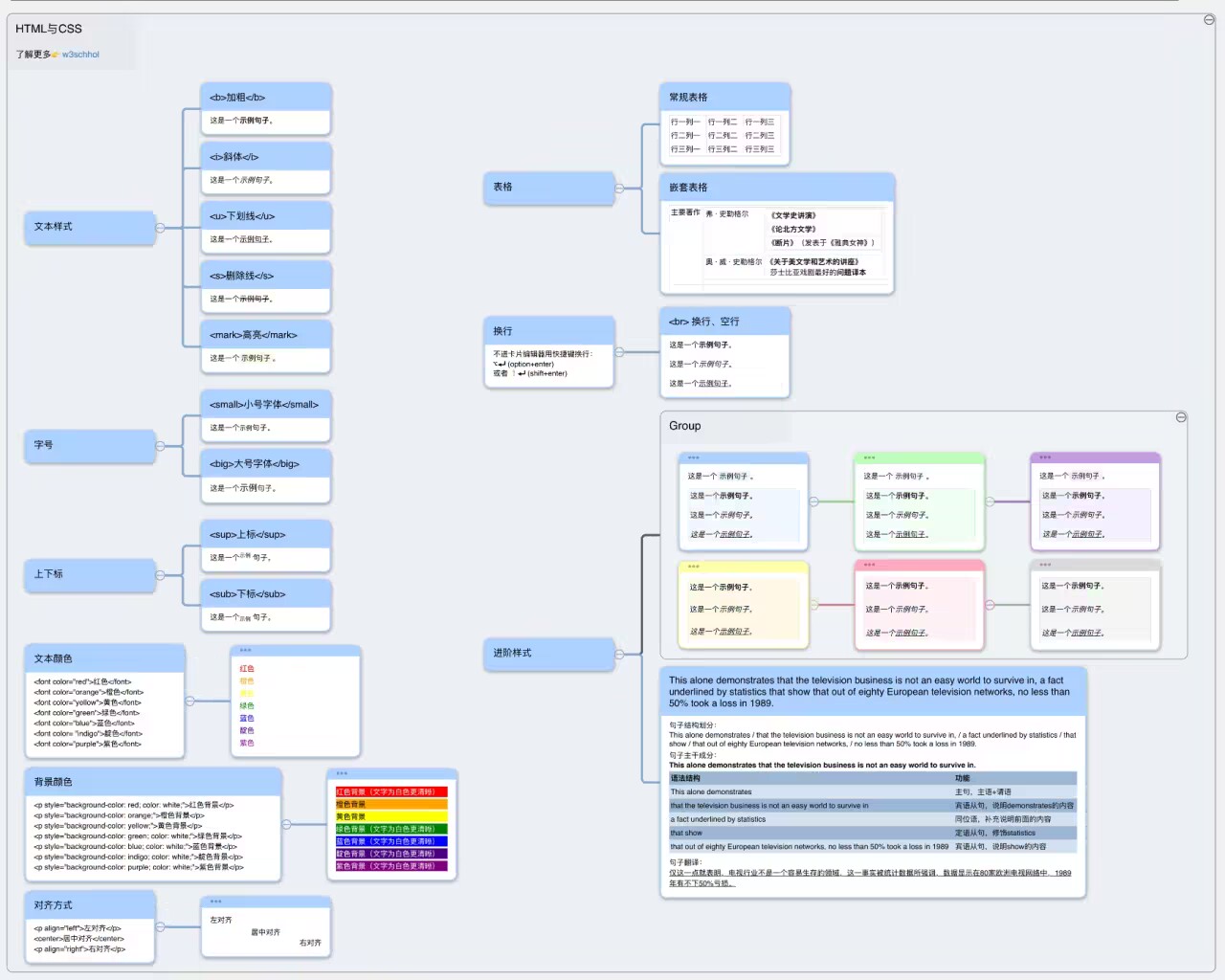The height and width of the screenshot is (980, 1225).
Task: Collapse the HTML与CSS outer frame
Action: tap(1209, 19)
